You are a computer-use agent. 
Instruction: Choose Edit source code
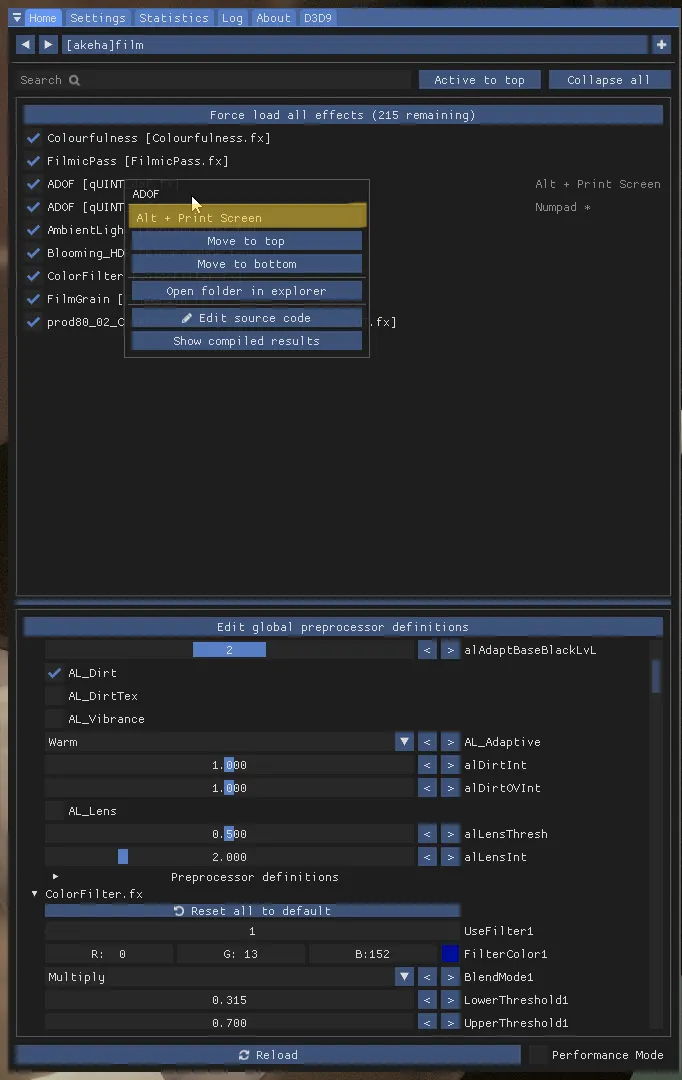click(x=246, y=318)
